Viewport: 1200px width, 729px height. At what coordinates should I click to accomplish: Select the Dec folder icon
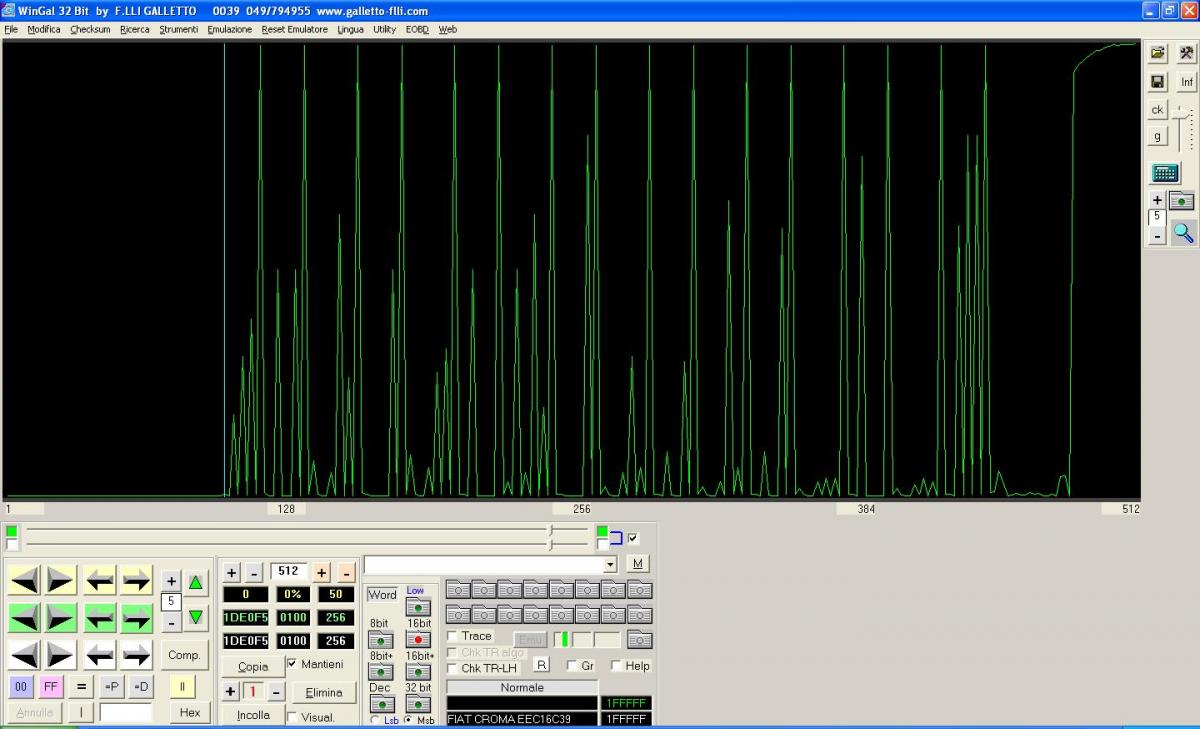[381, 704]
